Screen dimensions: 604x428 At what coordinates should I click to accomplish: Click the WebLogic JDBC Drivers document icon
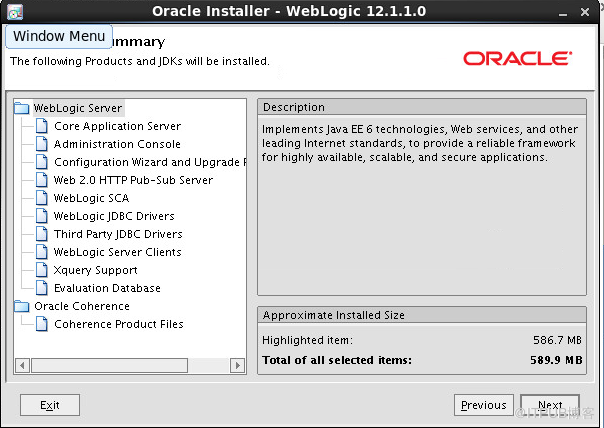coord(42,216)
